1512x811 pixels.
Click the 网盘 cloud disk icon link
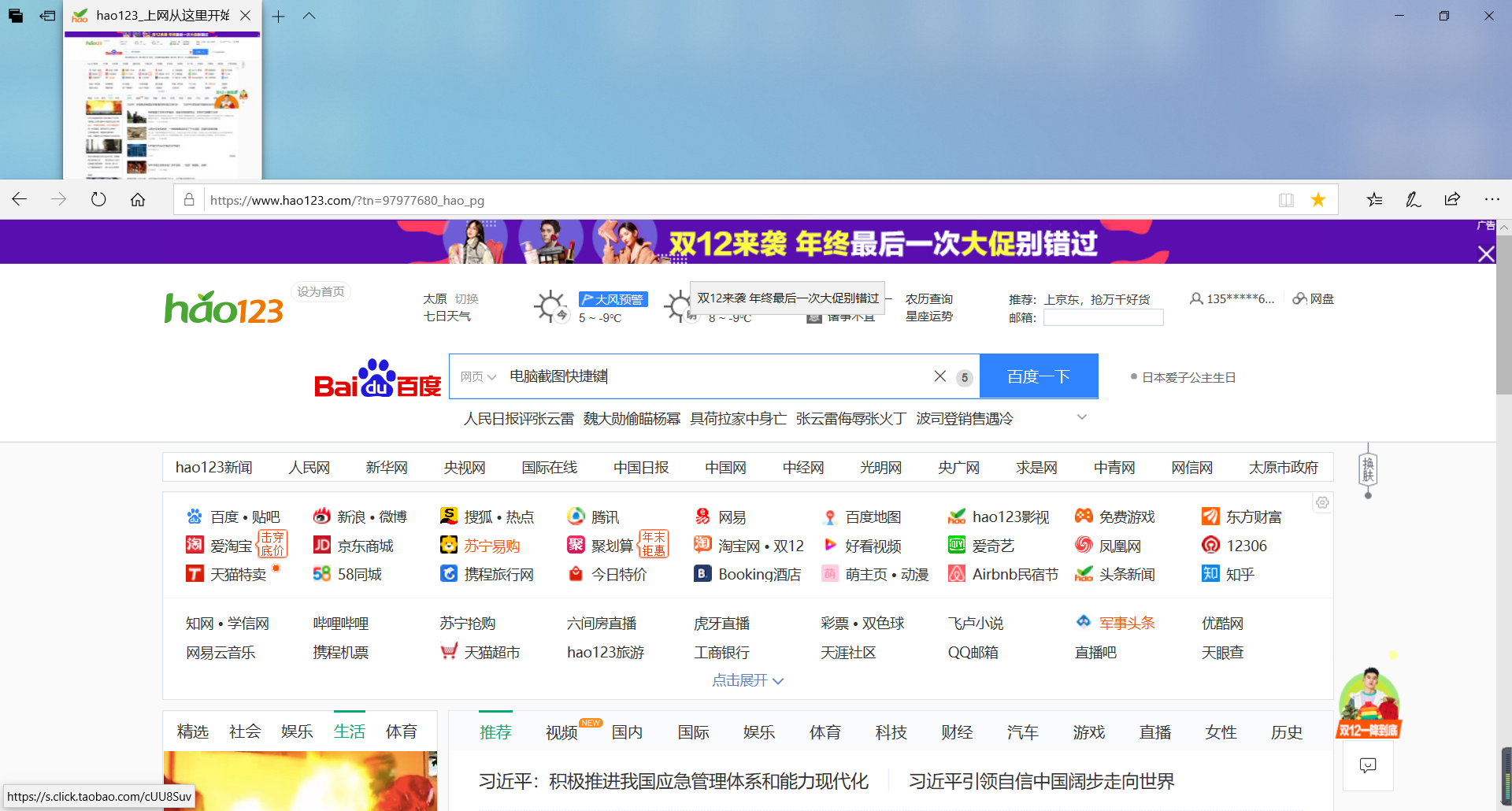(x=1313, y=298)
